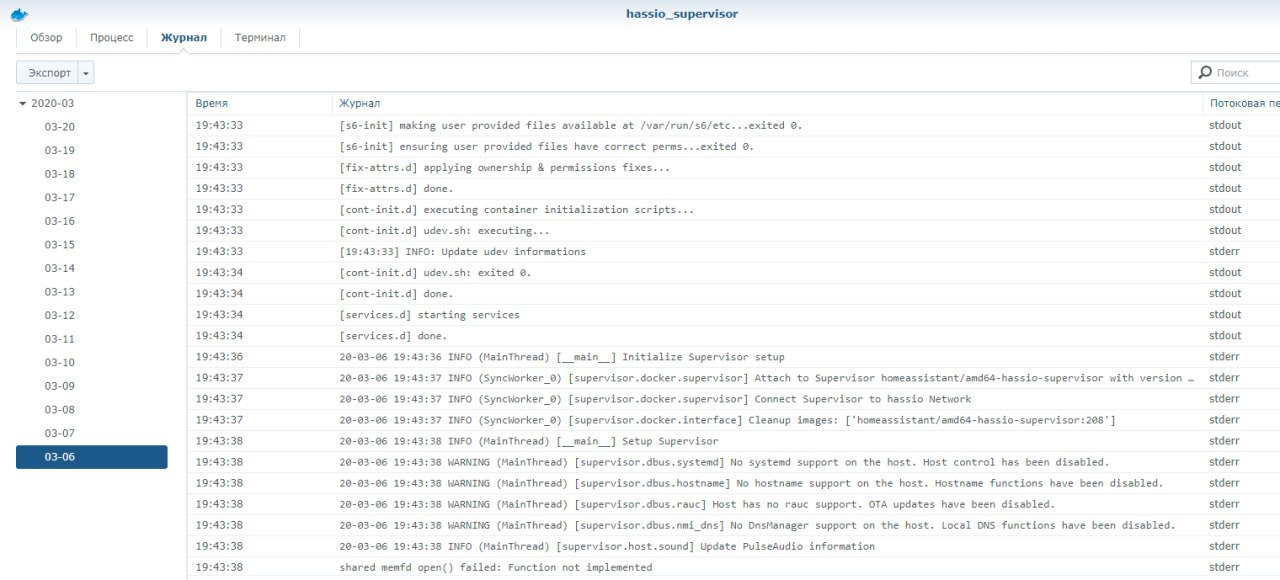Select log date 03-13
The image size is (1280, 580).
tap(60, 292)
